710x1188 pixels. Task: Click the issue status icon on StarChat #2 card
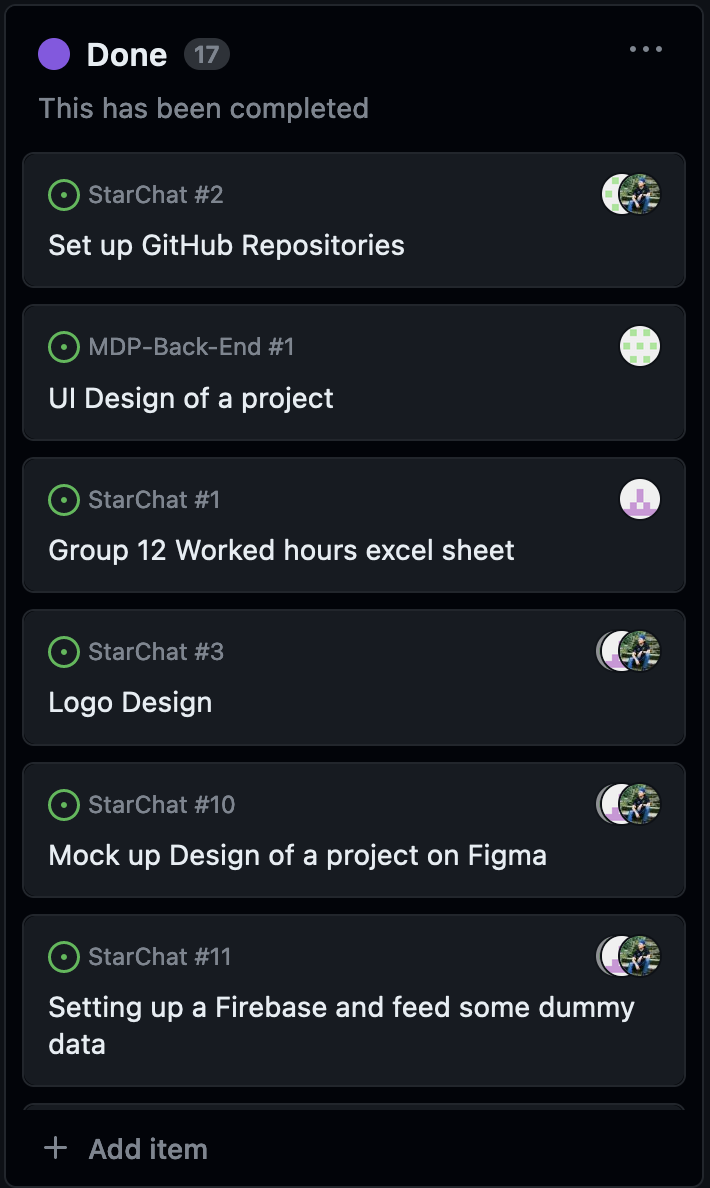point(64,195)
